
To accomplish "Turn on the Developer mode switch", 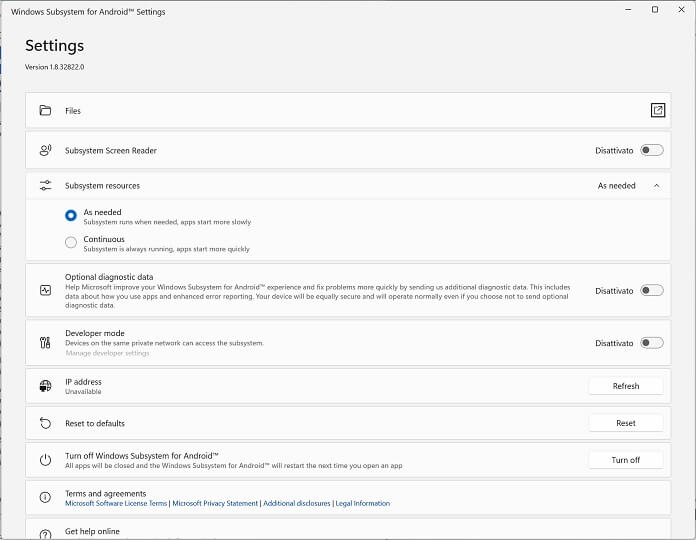I will [x=652, y=343].
